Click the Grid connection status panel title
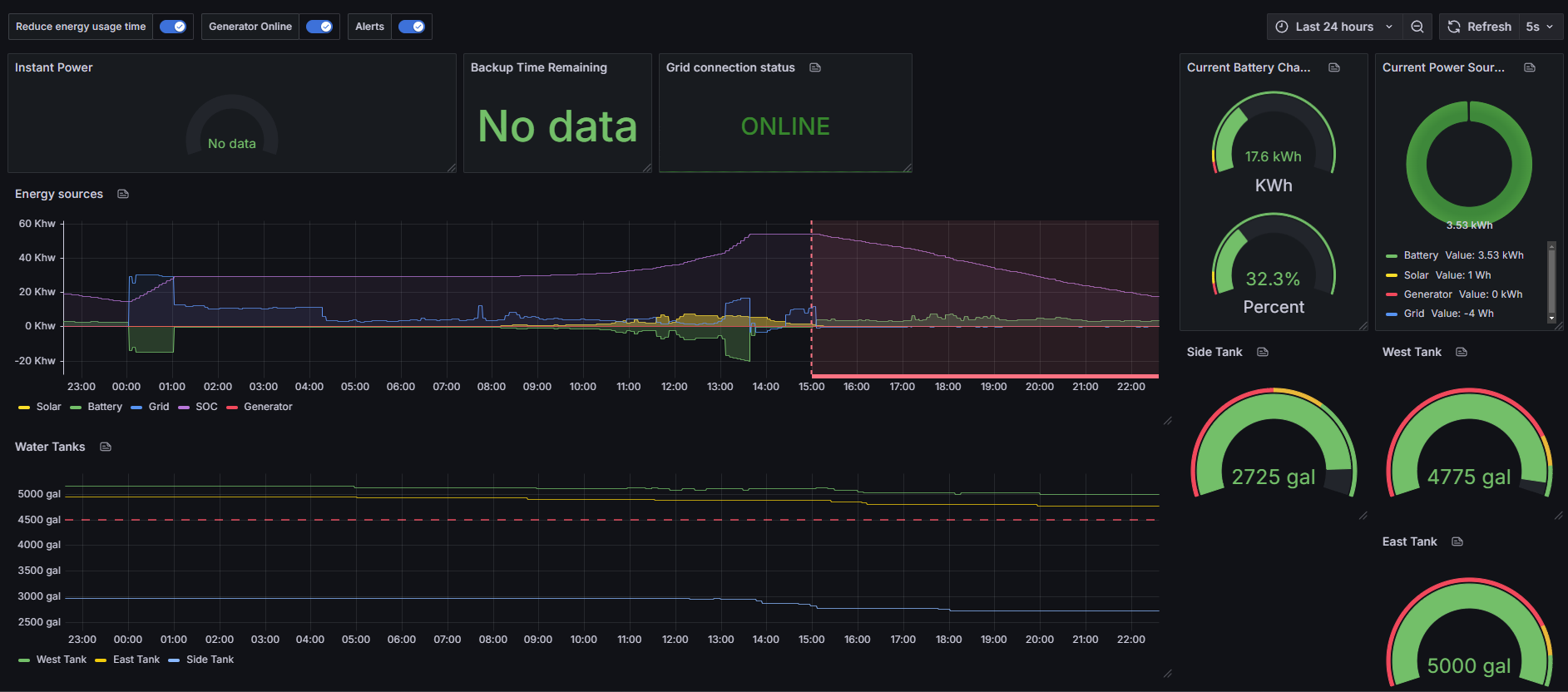Screen dimensions: 1568x692 tap(730, 67)
